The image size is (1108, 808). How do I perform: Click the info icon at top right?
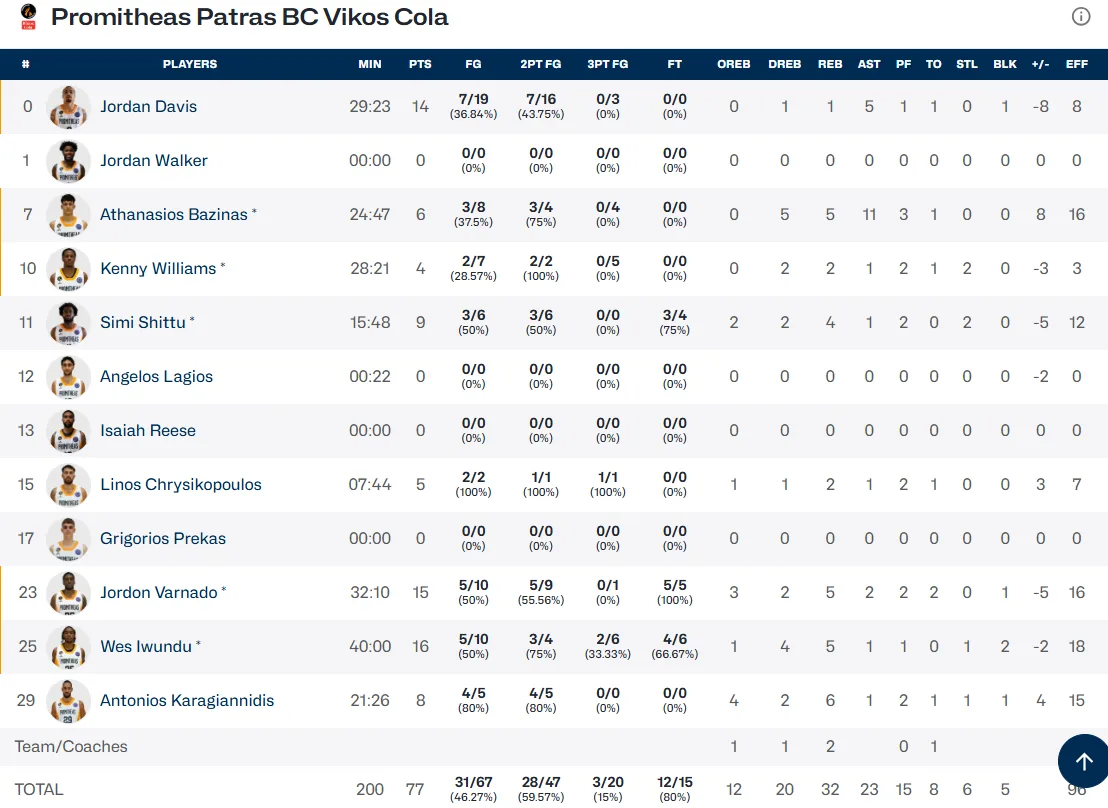point(1080,16)
